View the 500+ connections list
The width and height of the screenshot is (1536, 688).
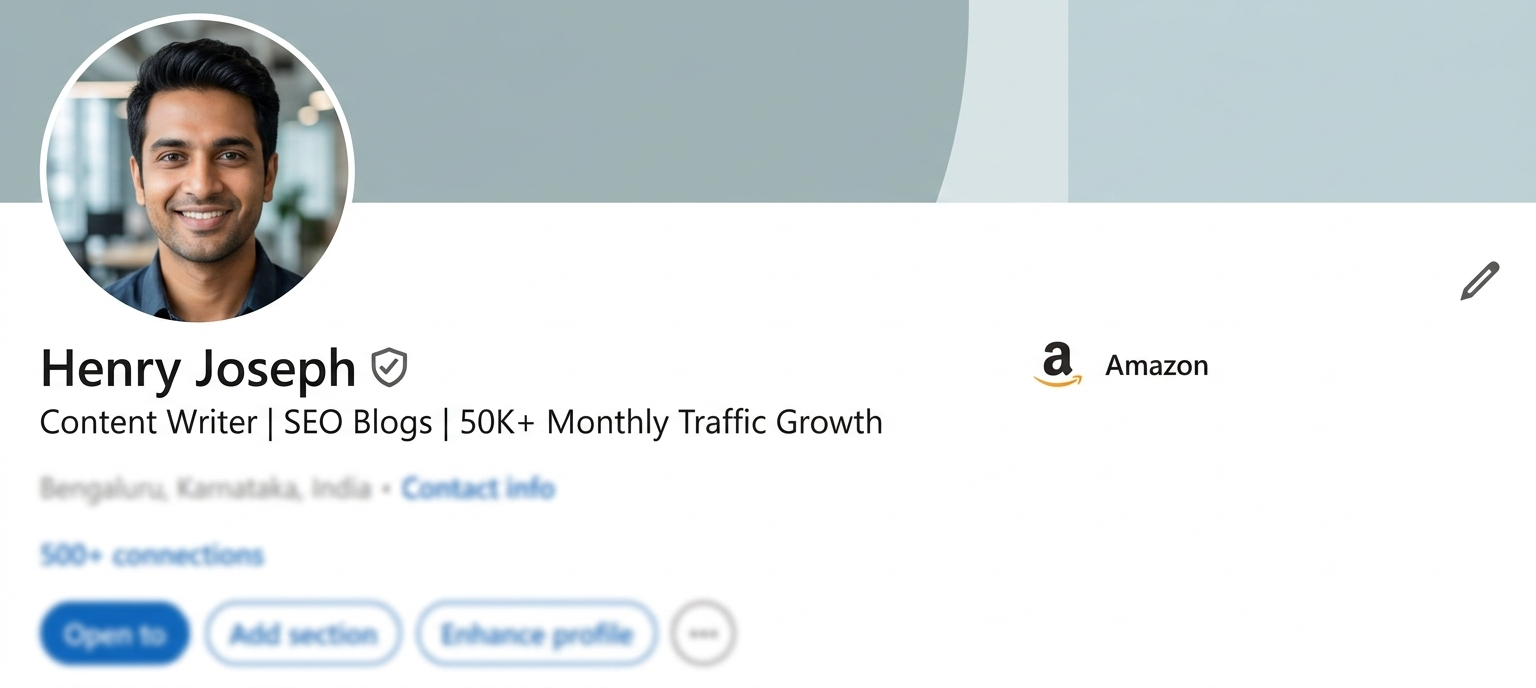pyautogui.click(x=151, y=555)
